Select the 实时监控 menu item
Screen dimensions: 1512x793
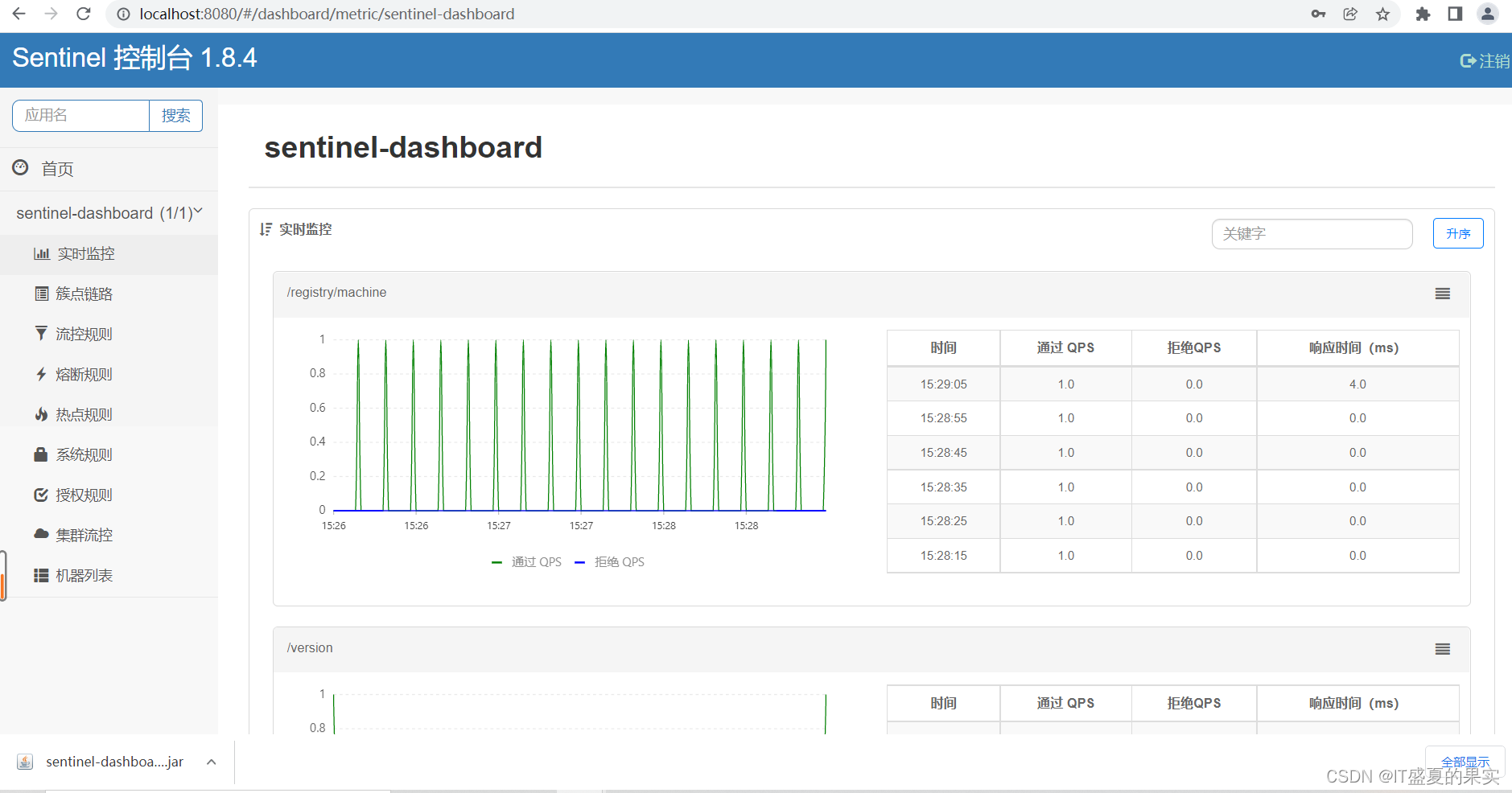109,254
